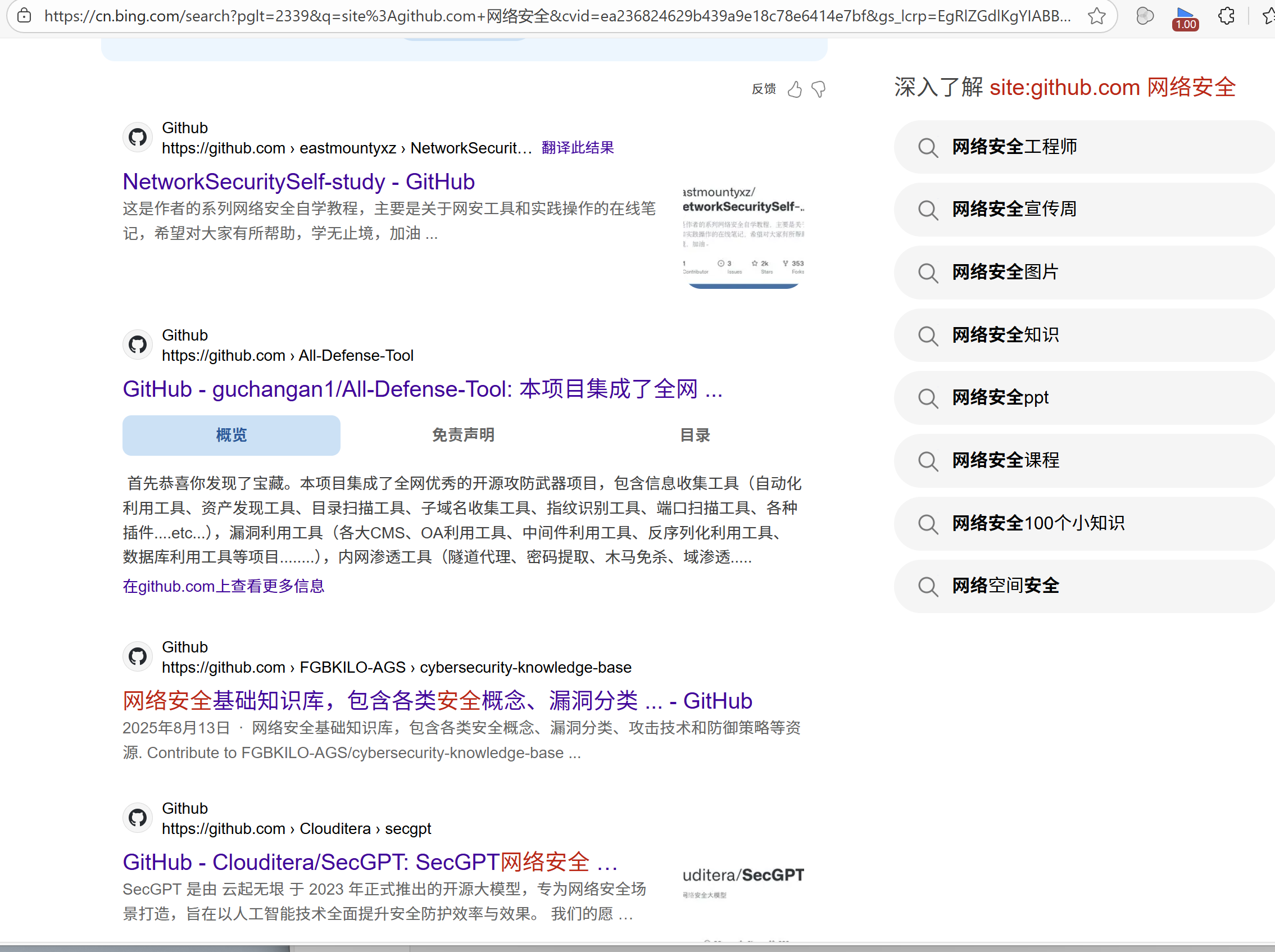The width and height of the screenshot is (1275, 952).
Task: Switch to the 免责声明 tab
Action: click(x=463, y=435)
